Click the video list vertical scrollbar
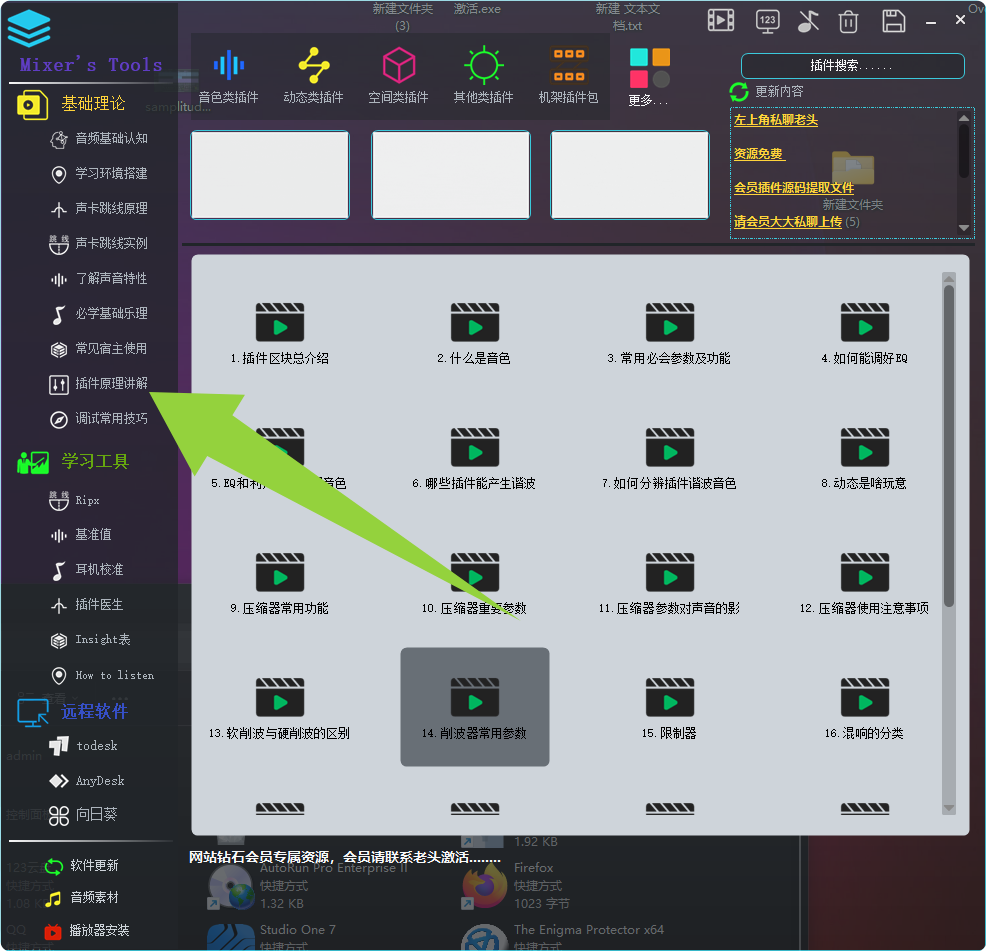 pos(948,447)
